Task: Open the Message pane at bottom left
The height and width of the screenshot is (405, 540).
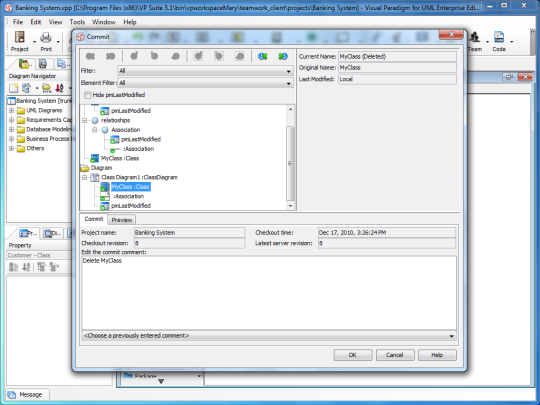Action: 27,395
